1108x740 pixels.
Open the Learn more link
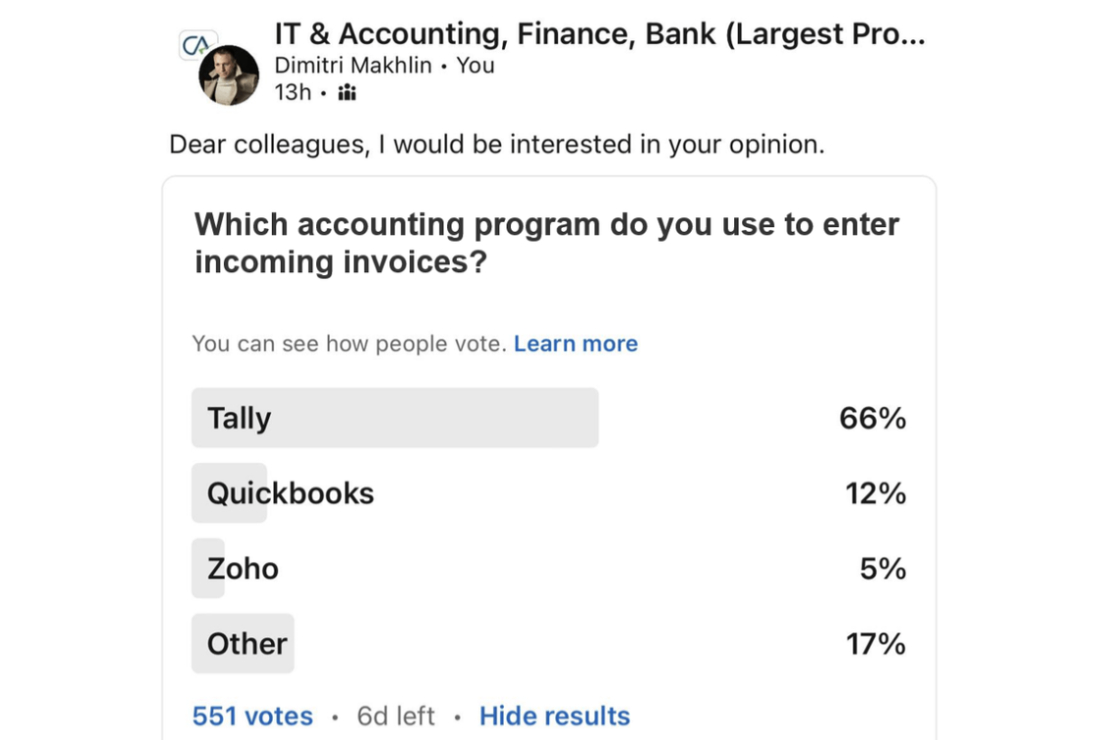[575, 344]
